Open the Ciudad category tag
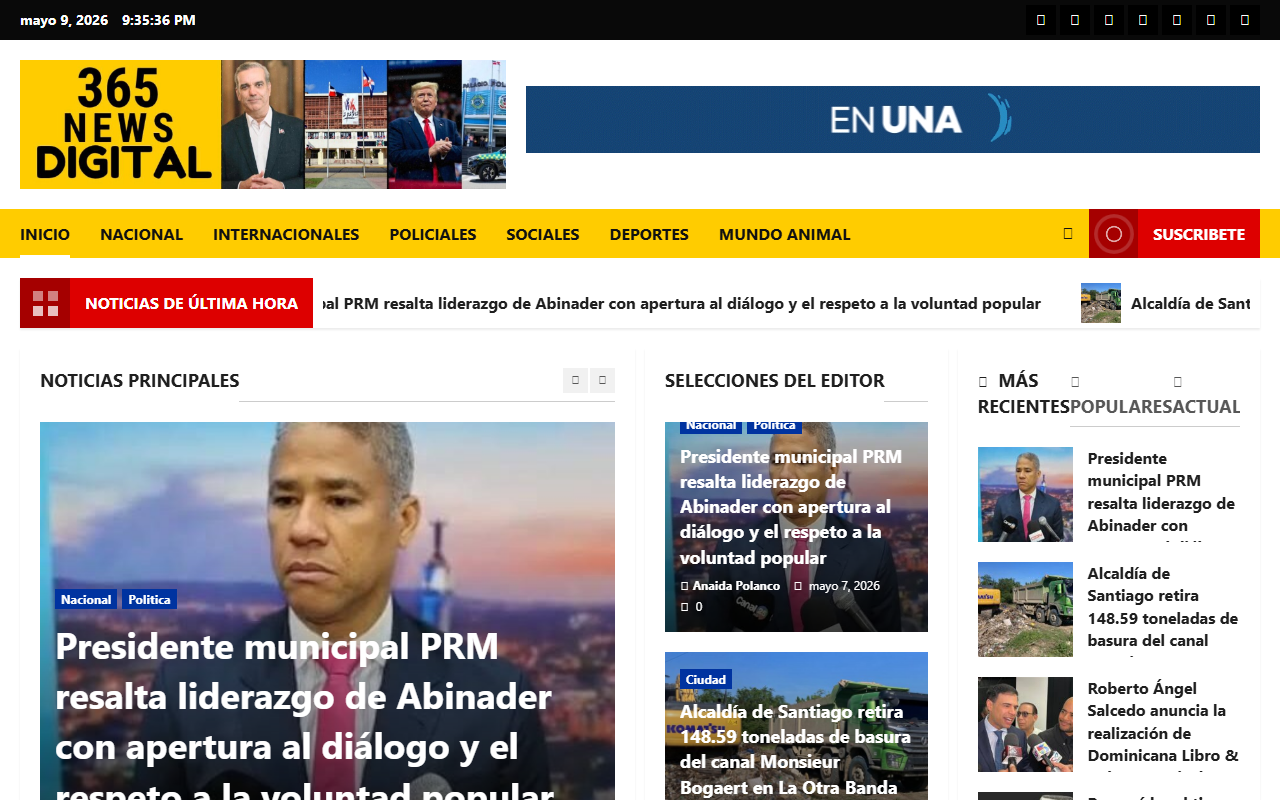The height and width of the screenshot is (800, 1280). [x=706, y=679]
